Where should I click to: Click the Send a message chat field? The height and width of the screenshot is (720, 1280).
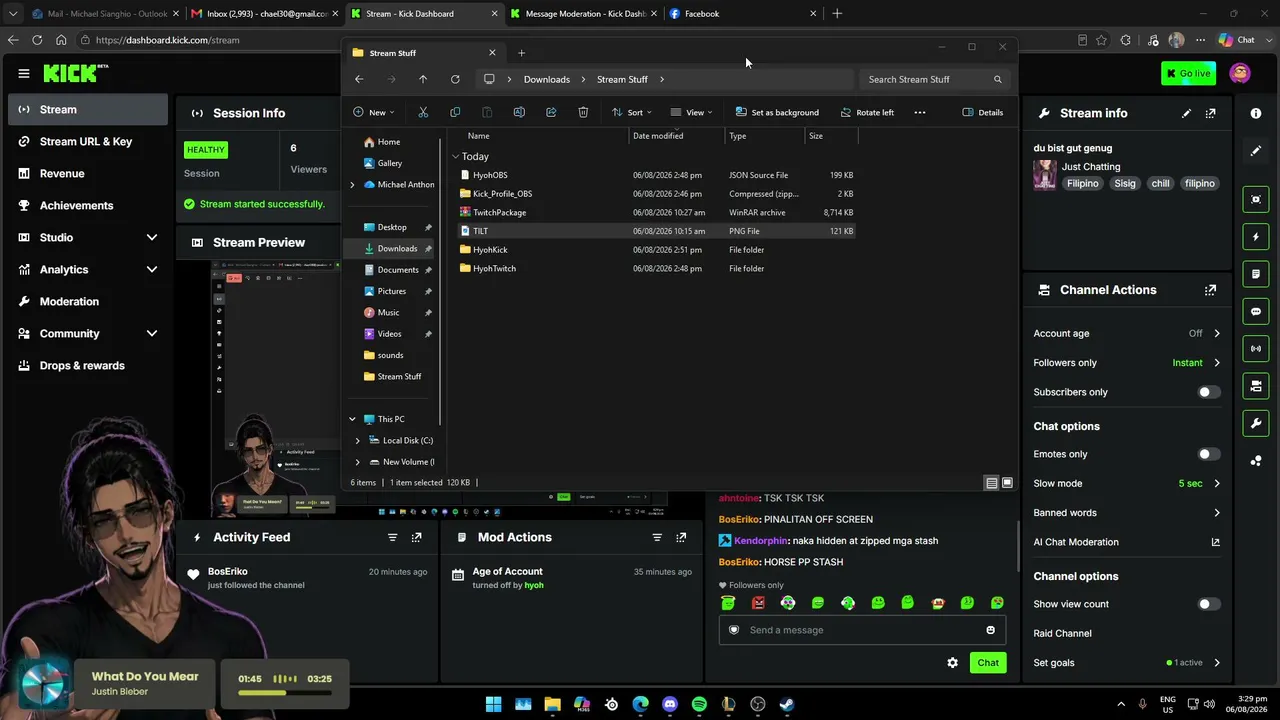(862, 630)
